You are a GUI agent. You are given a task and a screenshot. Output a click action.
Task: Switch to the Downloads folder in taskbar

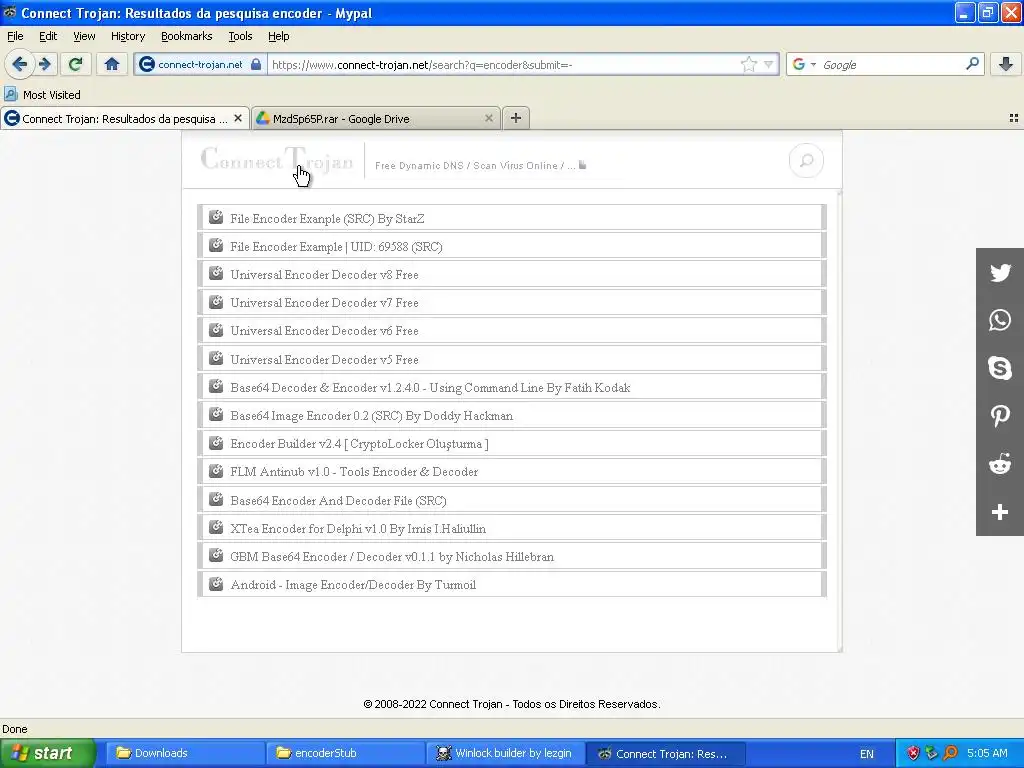[185, 753]
